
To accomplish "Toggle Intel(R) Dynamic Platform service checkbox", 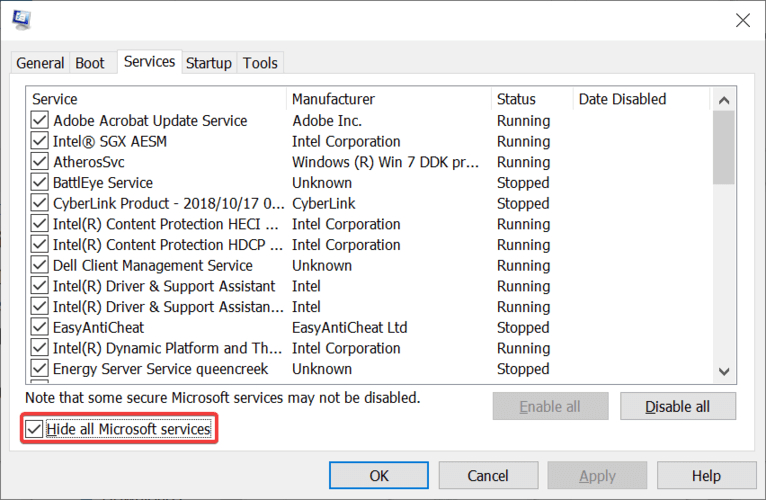I will pos(40,348).
